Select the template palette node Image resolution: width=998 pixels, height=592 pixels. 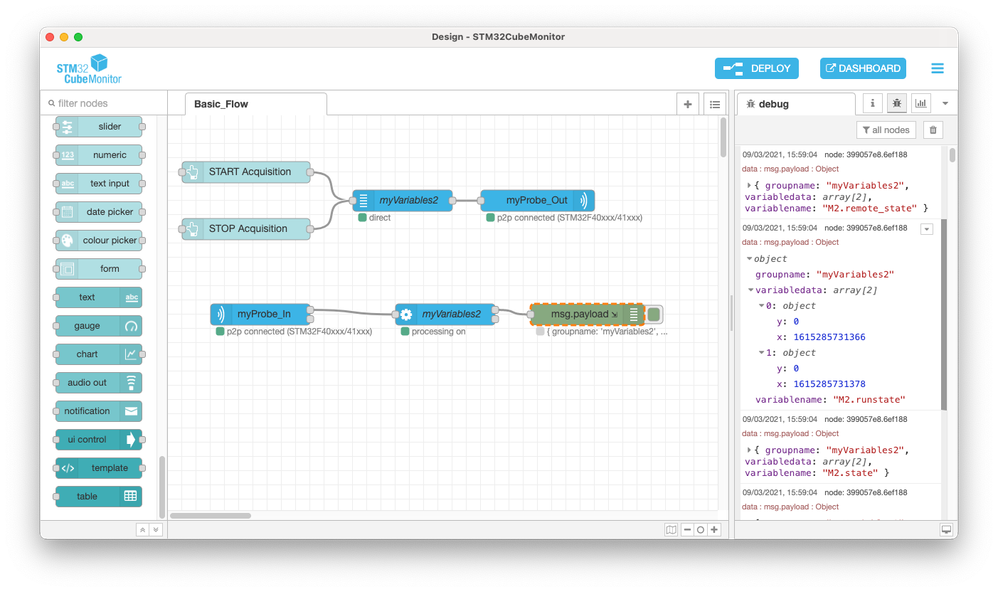coord(99,468)
